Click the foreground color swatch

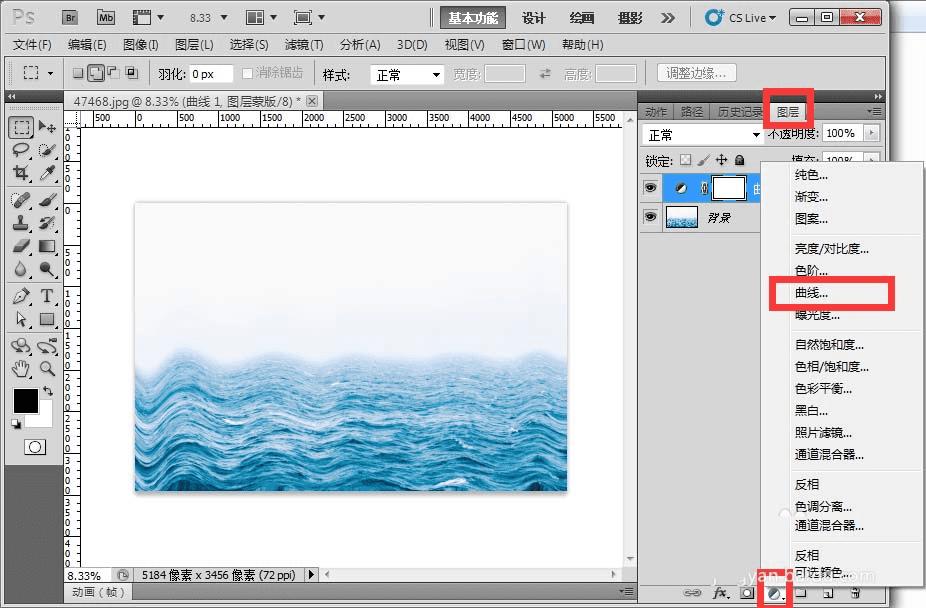coord(25,401)
